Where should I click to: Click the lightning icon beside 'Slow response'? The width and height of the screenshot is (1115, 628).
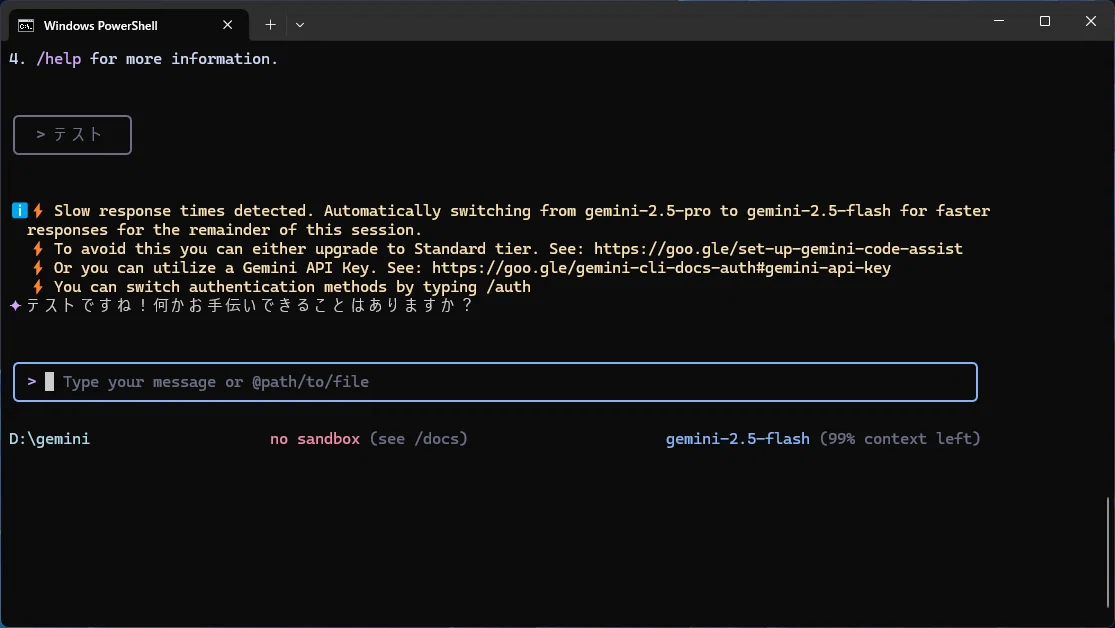(x=38, y=211)
